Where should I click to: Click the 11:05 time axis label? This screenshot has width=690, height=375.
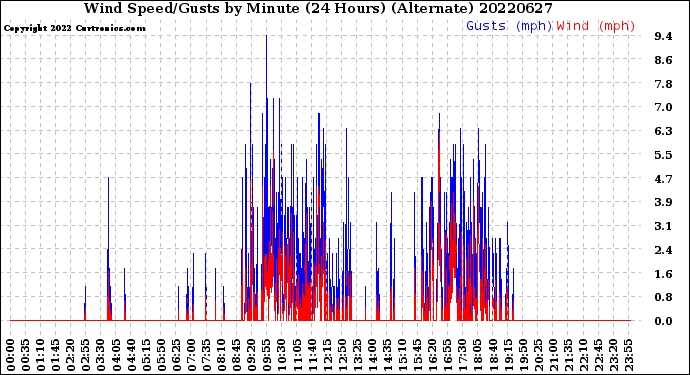pos(297,355)
